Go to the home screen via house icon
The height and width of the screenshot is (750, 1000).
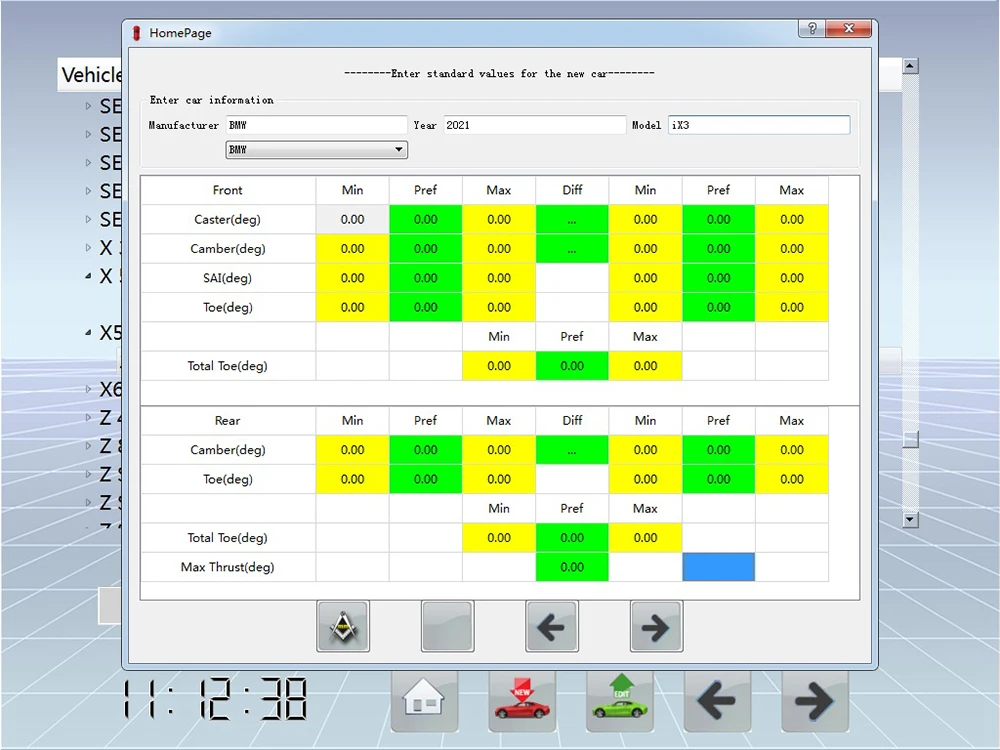point(424,700)
